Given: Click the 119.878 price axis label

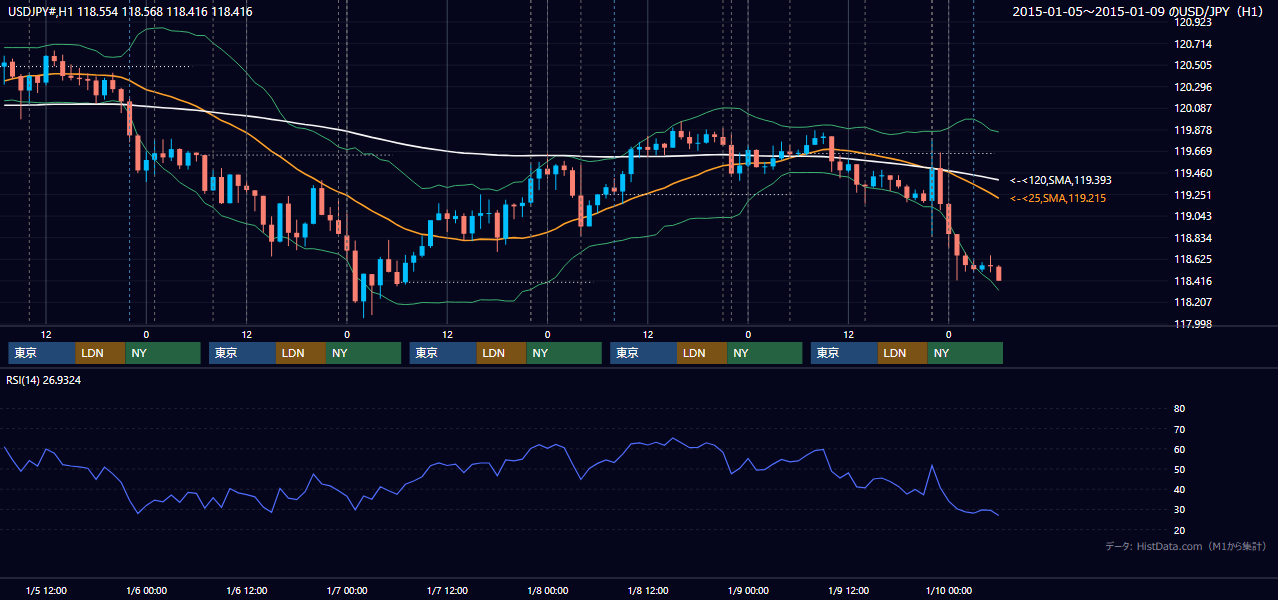Looking at the screenshot, I should click(x=1195, y=130).
